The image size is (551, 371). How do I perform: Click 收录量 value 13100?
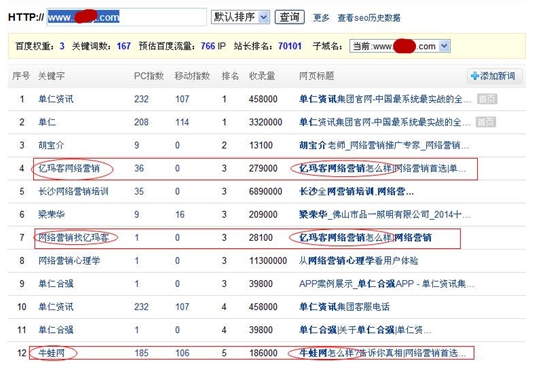click(x=261, y=145)
